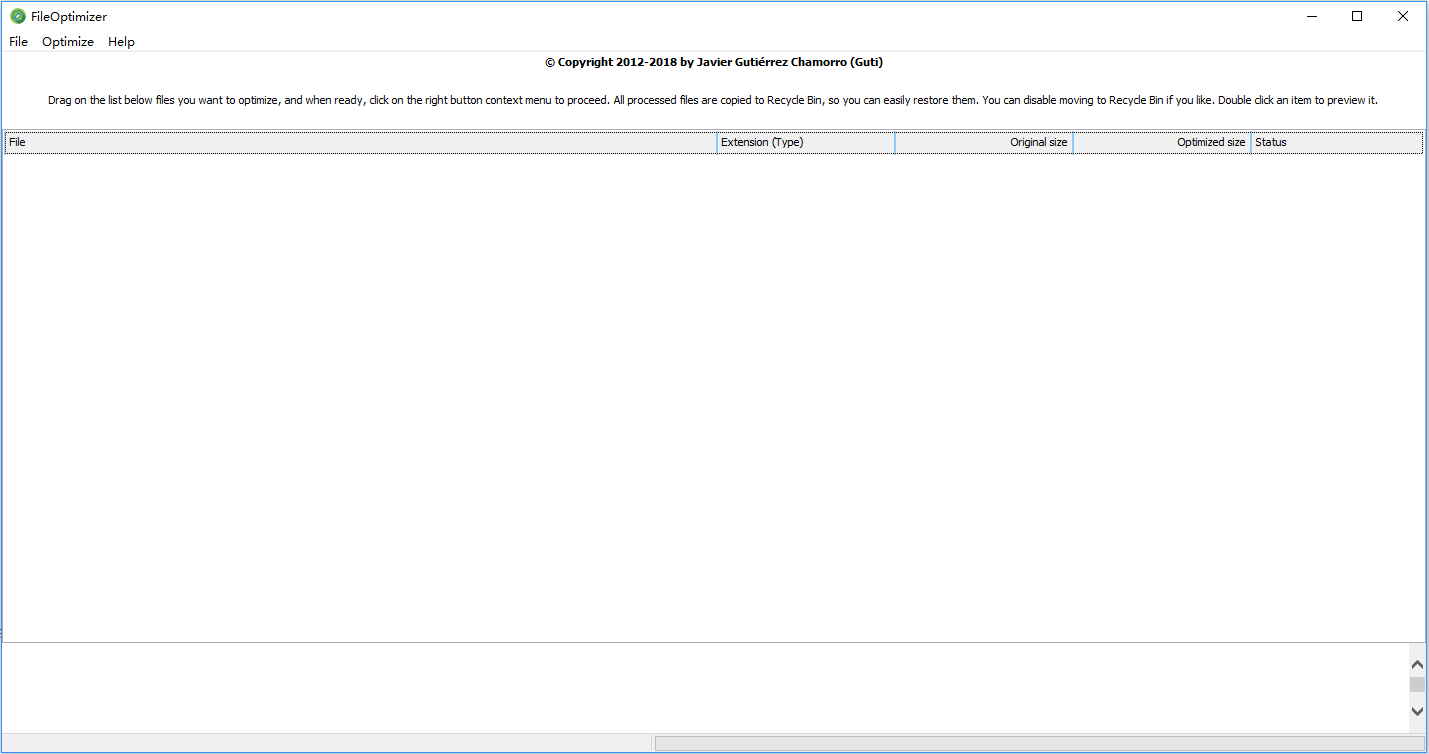Sort by Optimized size column header

pos(1162,142)
